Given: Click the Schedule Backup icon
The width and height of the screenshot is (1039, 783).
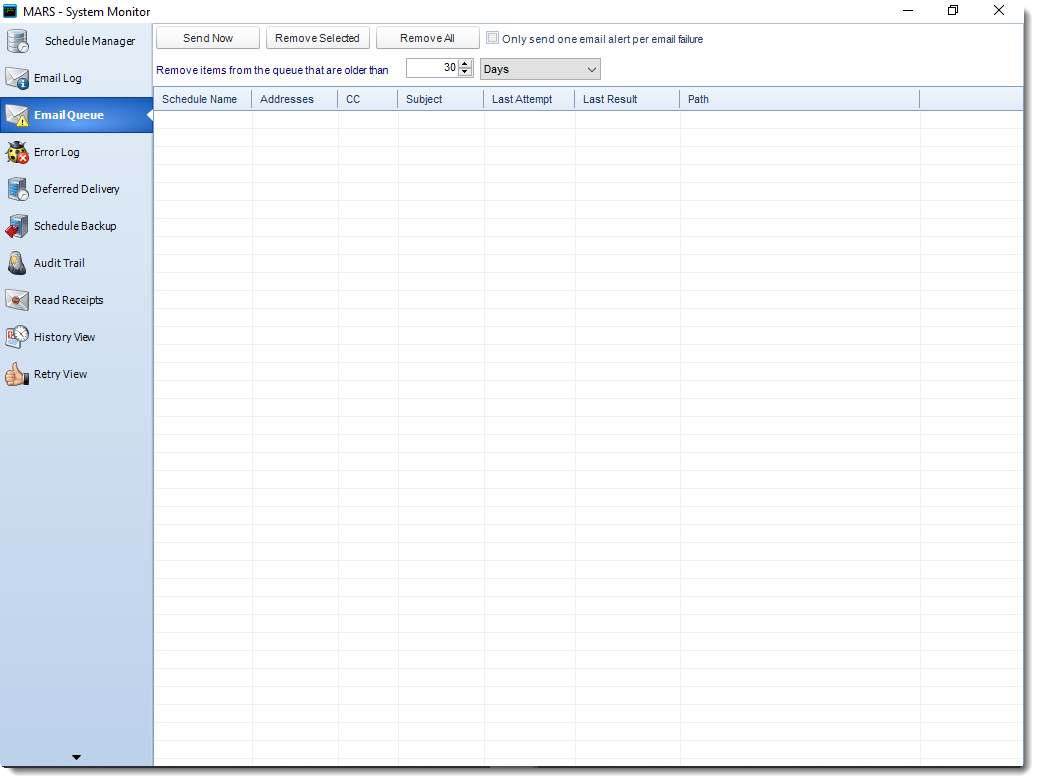Looking at the screenshot, I should pyautogui.click(x=17, y=227).
